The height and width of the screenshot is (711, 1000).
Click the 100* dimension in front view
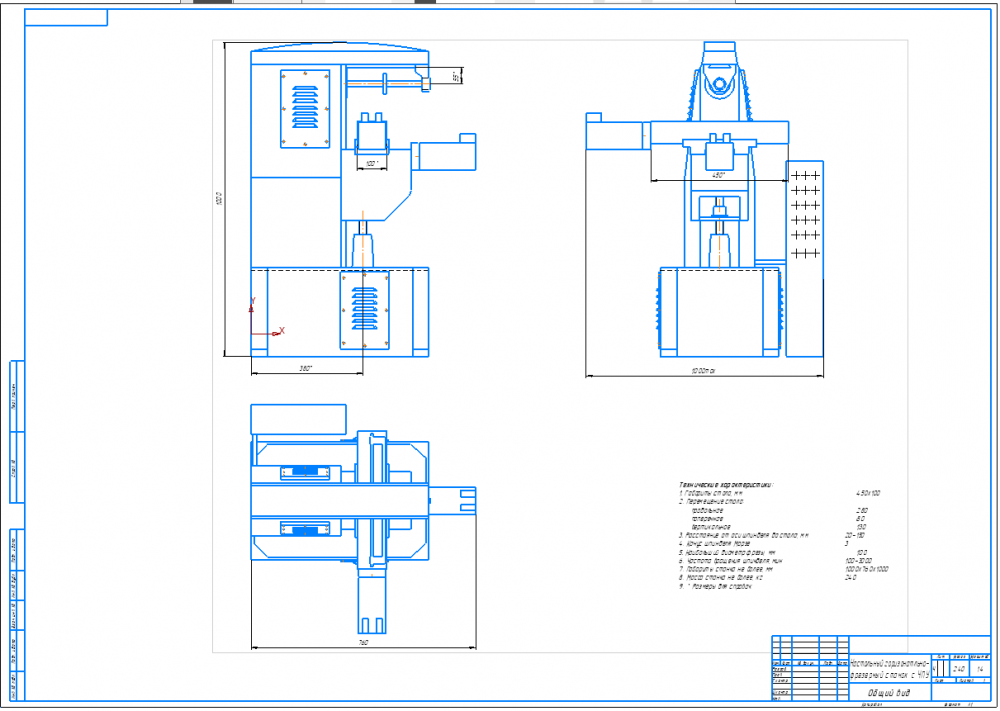pos(371,163)
